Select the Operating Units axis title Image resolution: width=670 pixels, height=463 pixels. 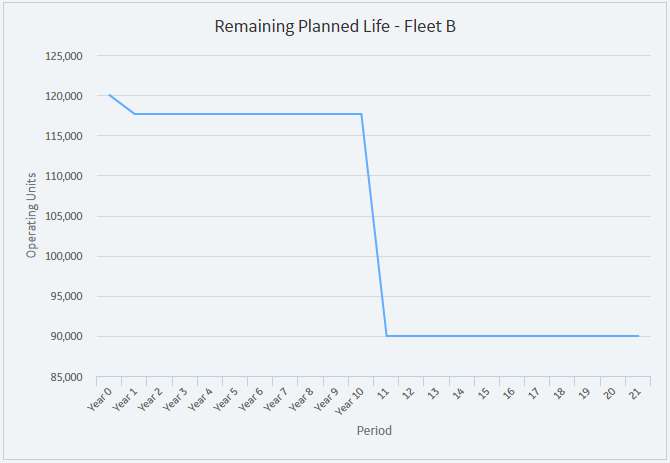(x=31, y=215)
